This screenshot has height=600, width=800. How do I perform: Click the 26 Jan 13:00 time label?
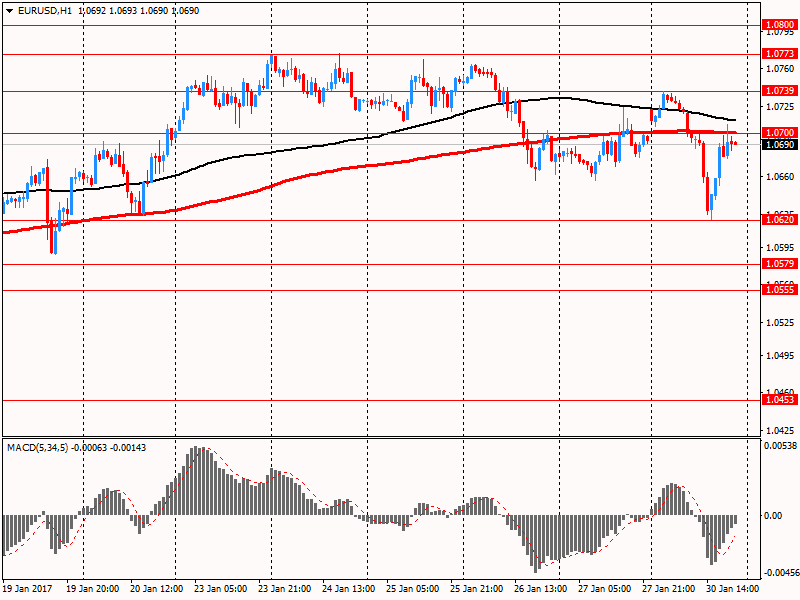(541, 589)
